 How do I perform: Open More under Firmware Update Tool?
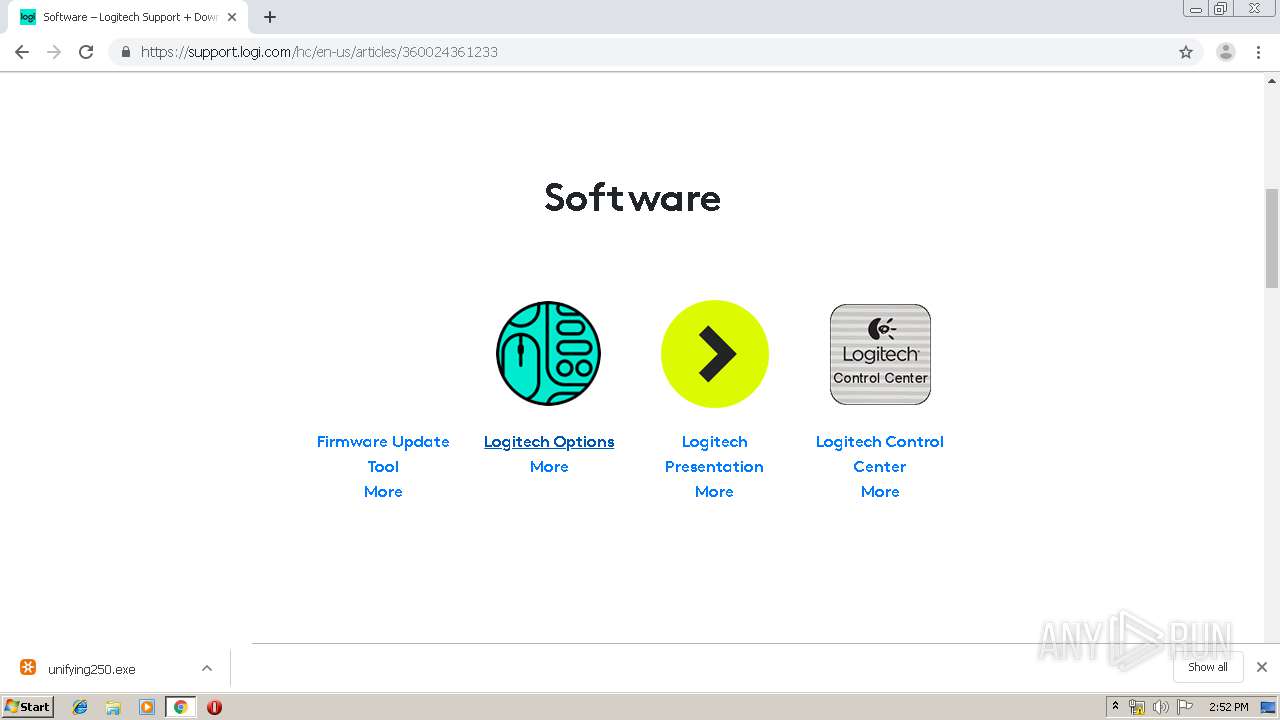pyautogui.click(x=383, y=492)
